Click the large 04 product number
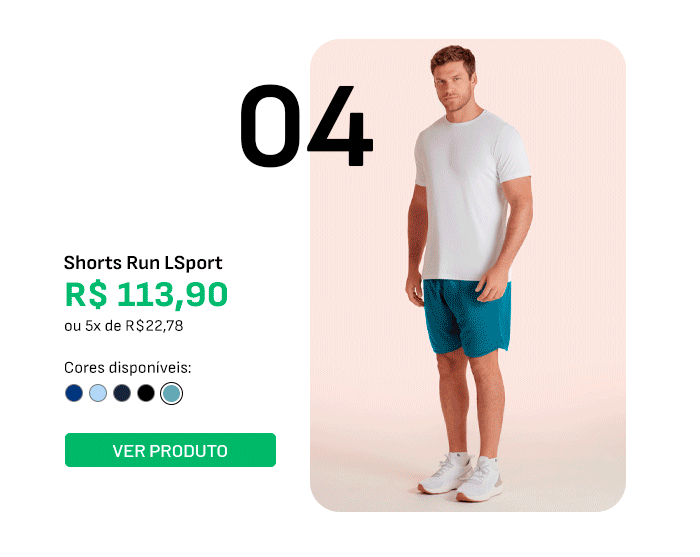Screen dimensions: 700x557 click(x=306, y=126)
